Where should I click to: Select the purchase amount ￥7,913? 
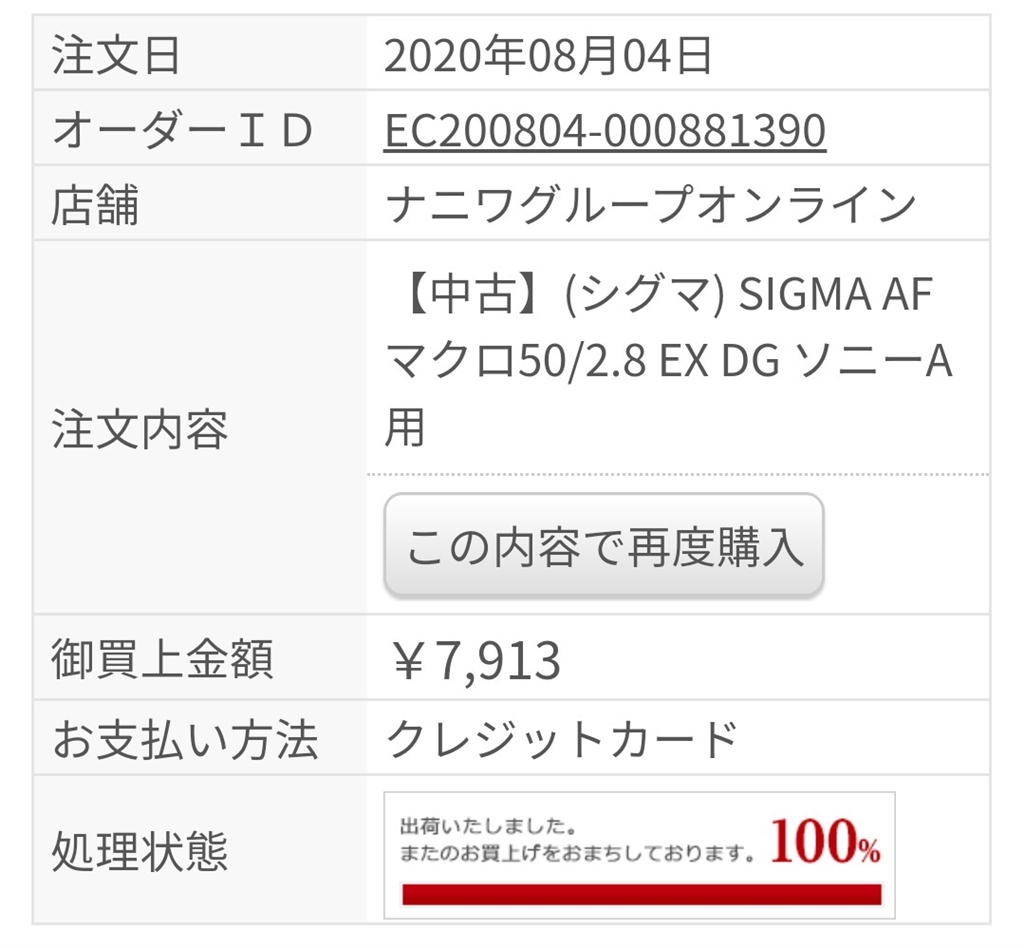pos(476,660)
